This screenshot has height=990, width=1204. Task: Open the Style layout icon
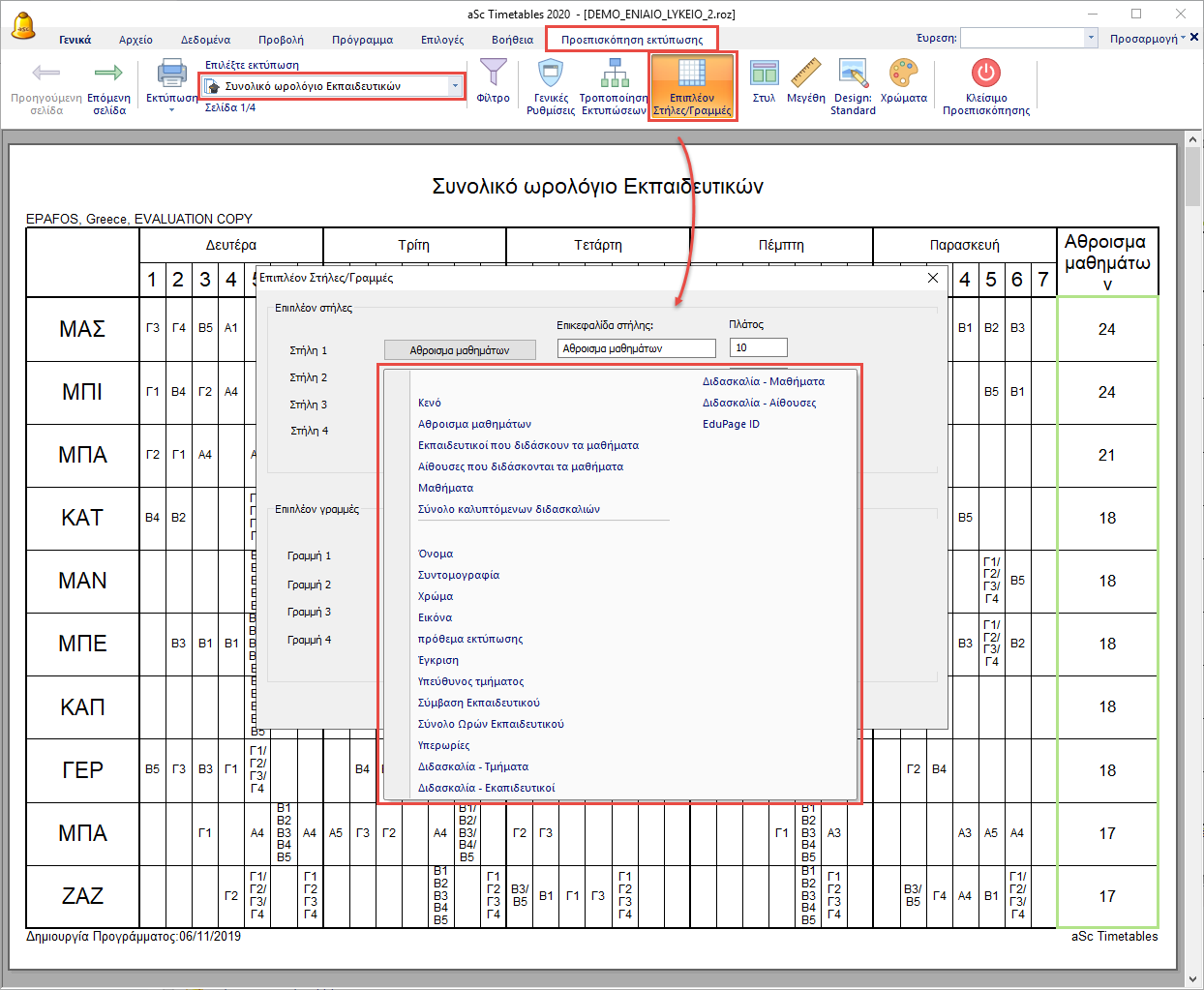click(764, 74)
